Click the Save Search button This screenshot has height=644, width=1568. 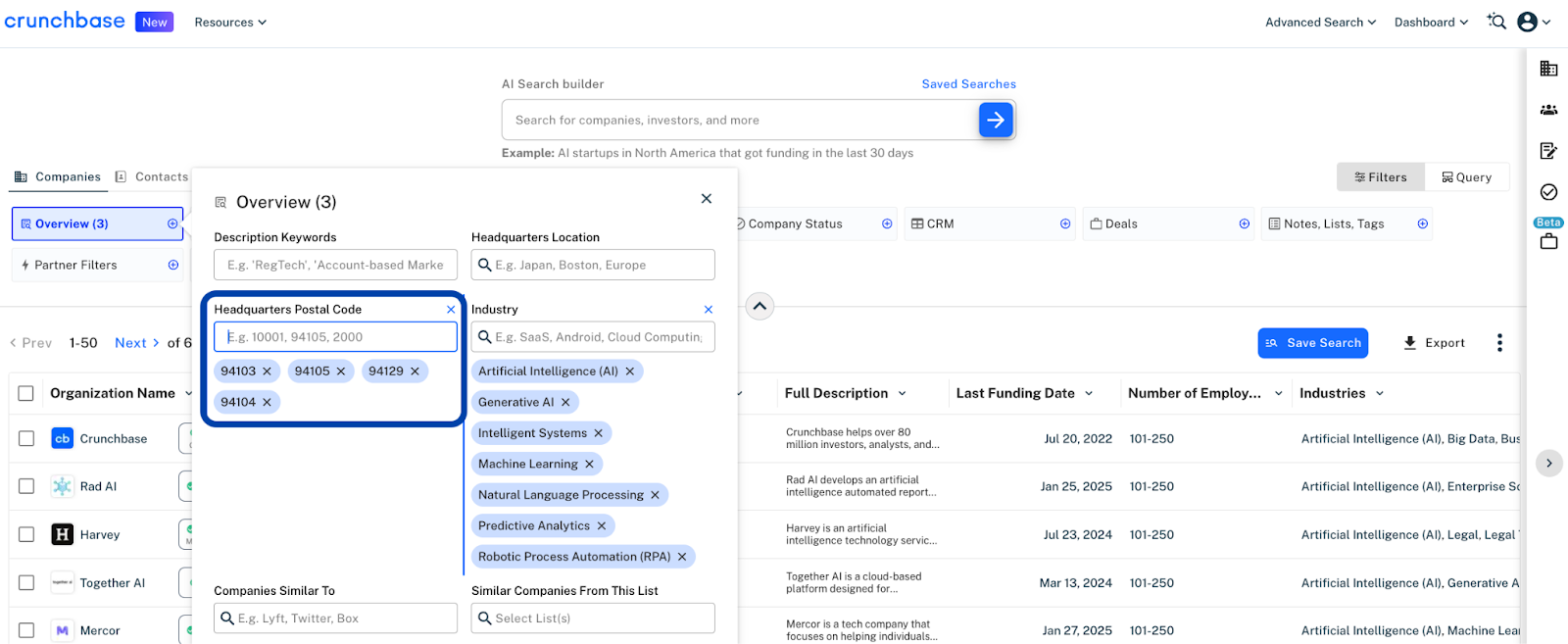click(1313, 343)
